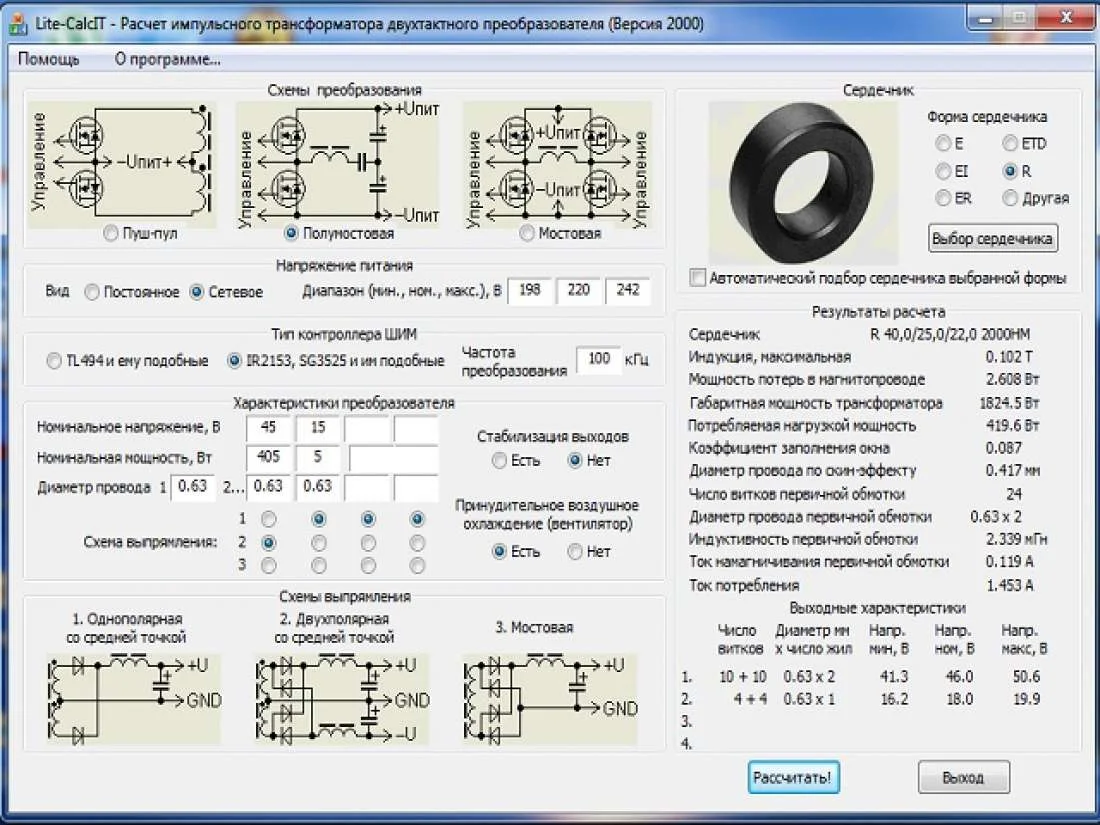Click the full-bridge circuit schematic image
Image resolution: width=1100 pixels, height=825 pixels.
558,163
